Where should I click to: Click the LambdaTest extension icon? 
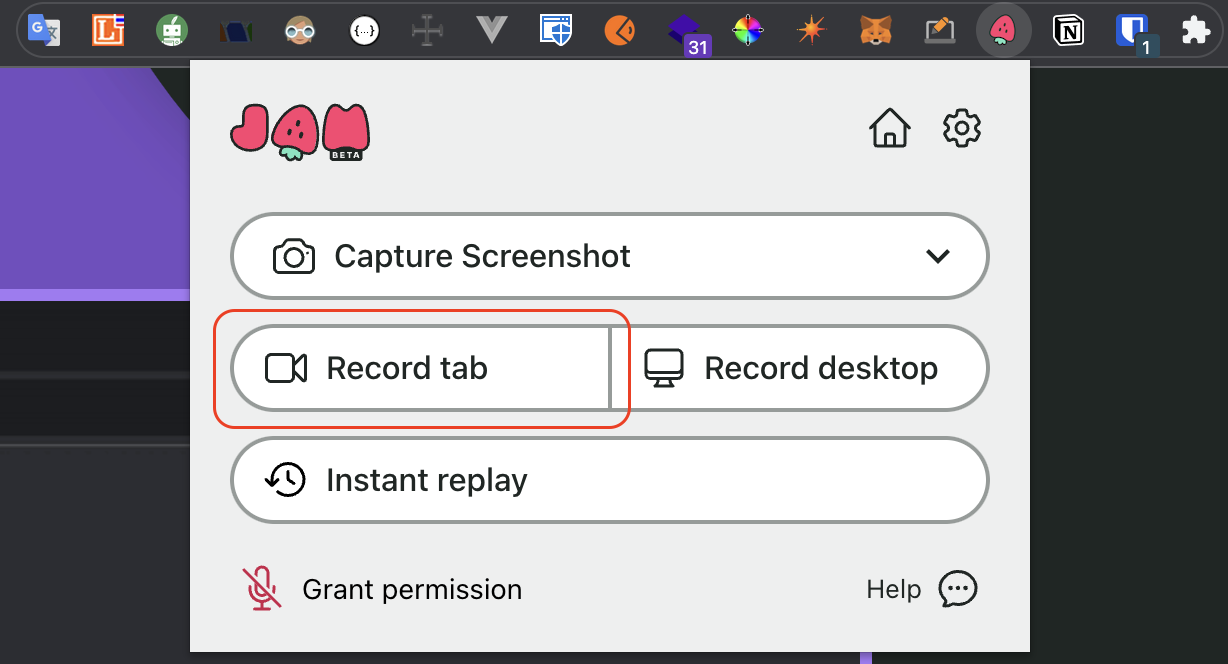(106, 30)
